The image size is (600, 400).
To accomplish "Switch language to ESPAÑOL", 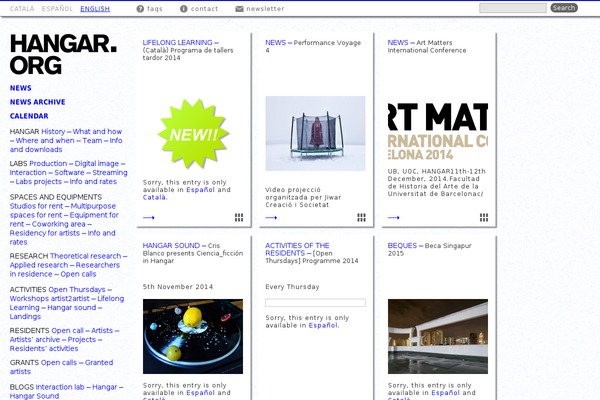I will click(57, 9).
